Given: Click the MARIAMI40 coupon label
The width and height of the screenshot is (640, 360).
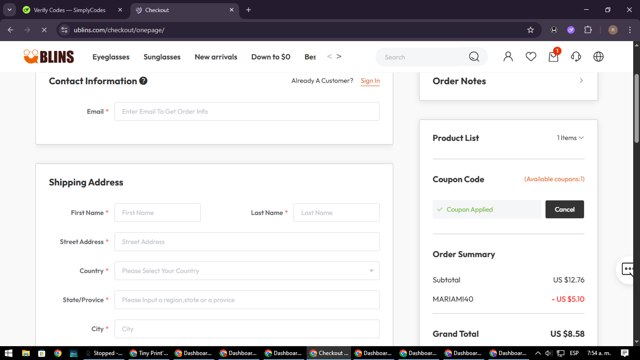Looking at the screenshot, I should [453, 299].
